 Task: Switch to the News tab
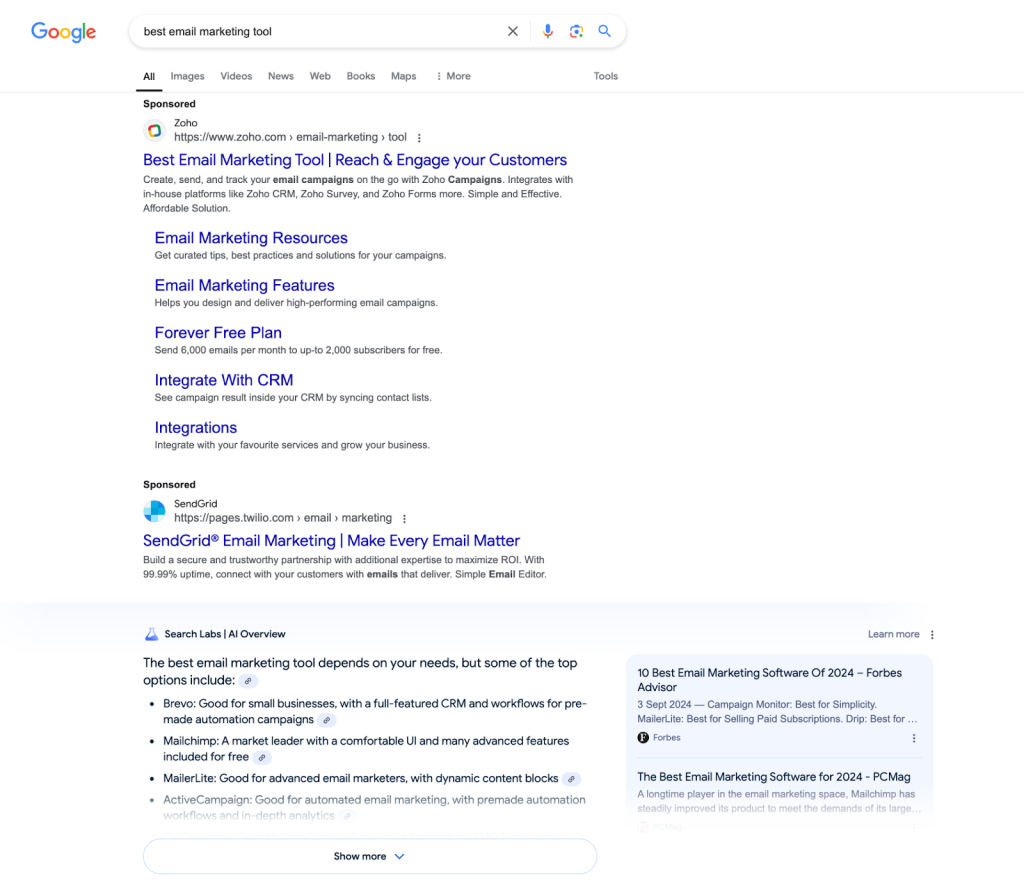pos(280,76)
